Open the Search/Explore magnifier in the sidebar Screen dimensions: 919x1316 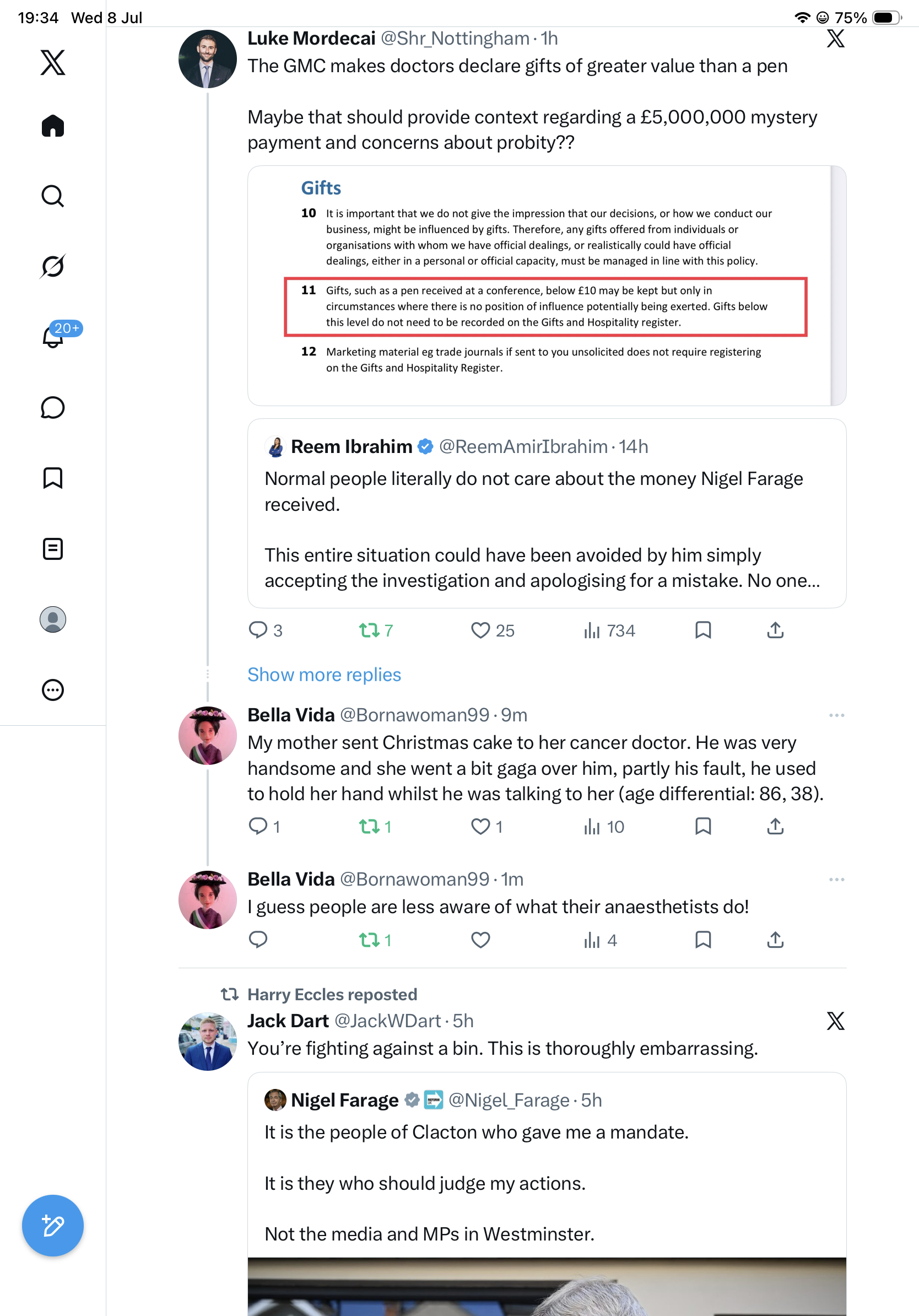[53, 196]
